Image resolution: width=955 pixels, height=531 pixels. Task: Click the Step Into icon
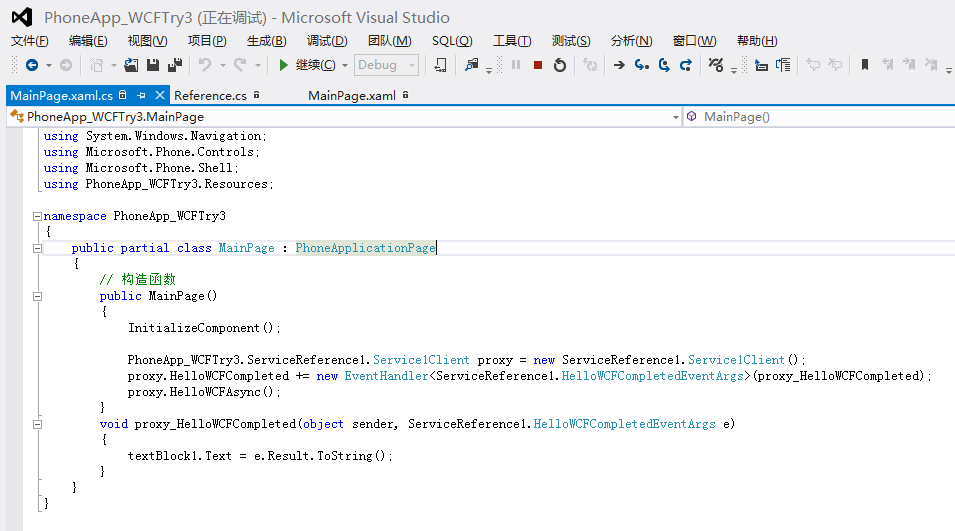click(641, 65)
